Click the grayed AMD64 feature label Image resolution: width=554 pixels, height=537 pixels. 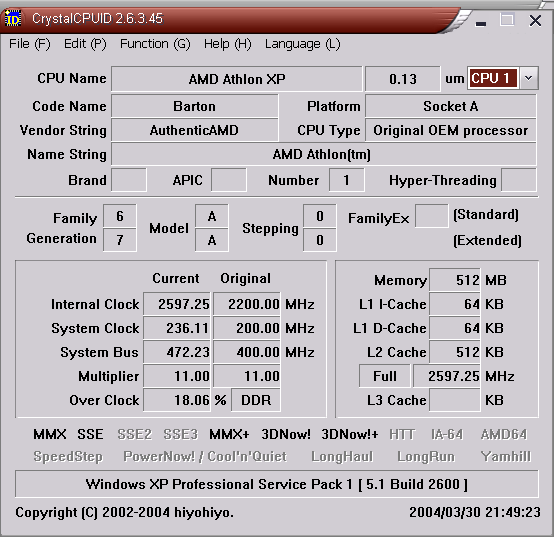click(504, 434)
